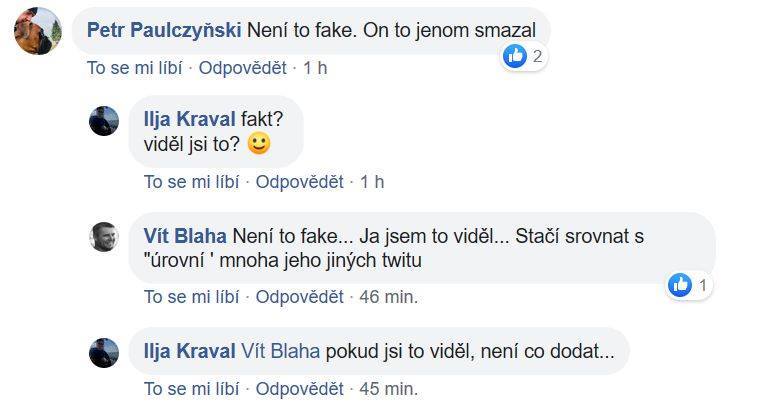
Task: Click the smiley emoji in Ilja's comment
Action: click(x=259, y=144)
